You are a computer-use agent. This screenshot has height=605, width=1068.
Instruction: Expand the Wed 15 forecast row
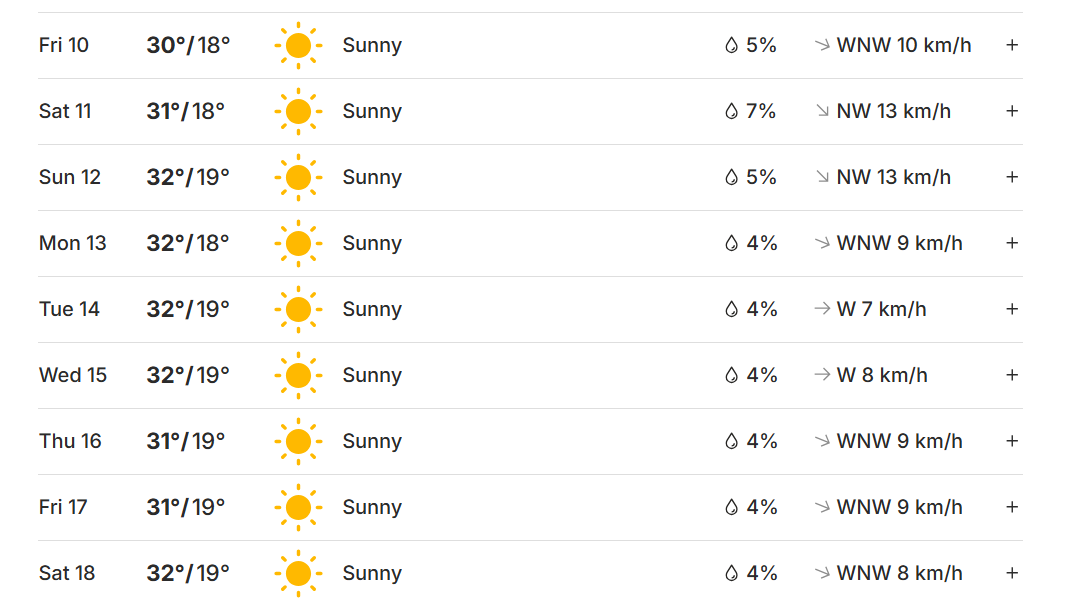1012,375
